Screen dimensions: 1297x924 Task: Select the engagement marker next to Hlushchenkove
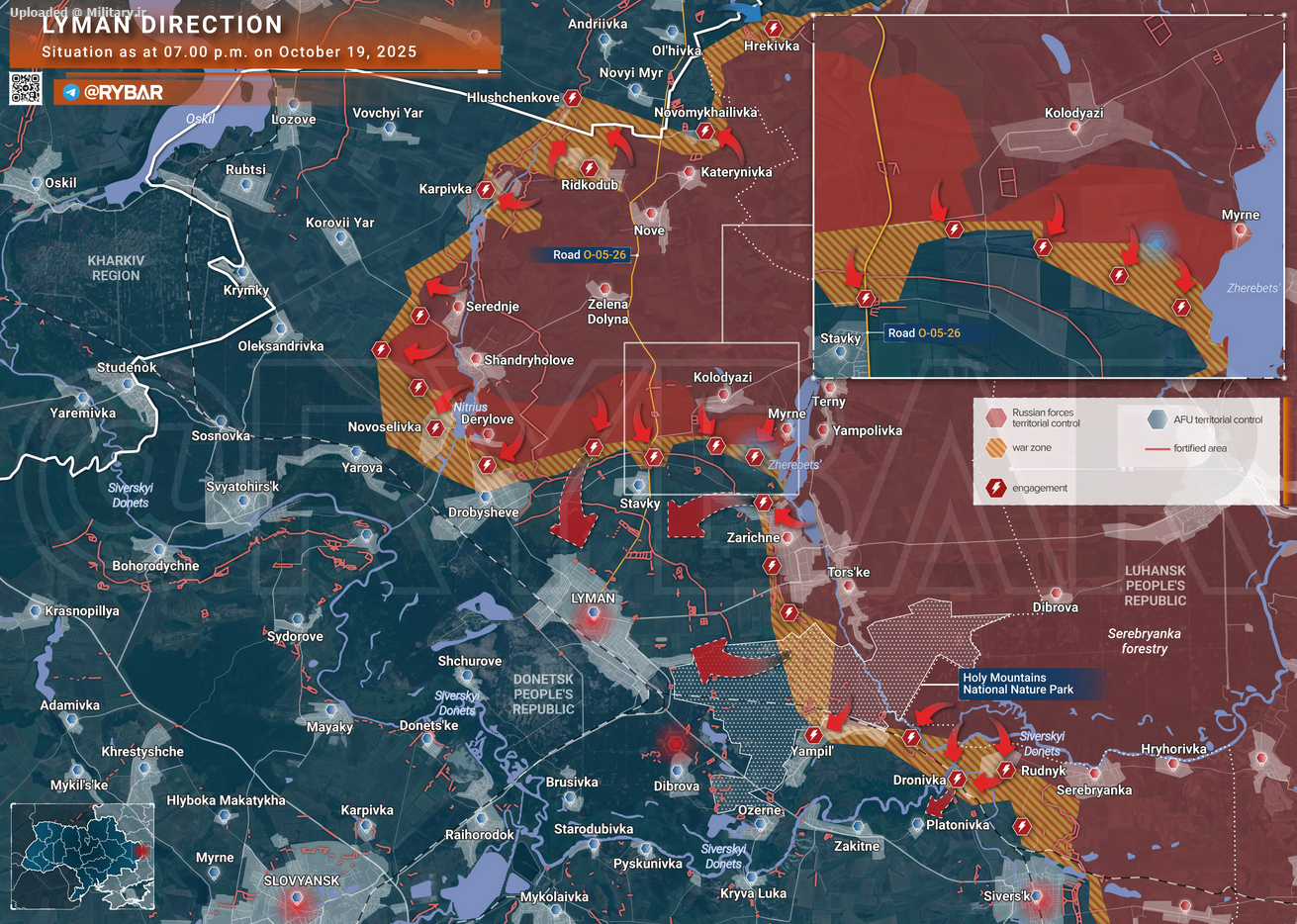pos(572,99)
